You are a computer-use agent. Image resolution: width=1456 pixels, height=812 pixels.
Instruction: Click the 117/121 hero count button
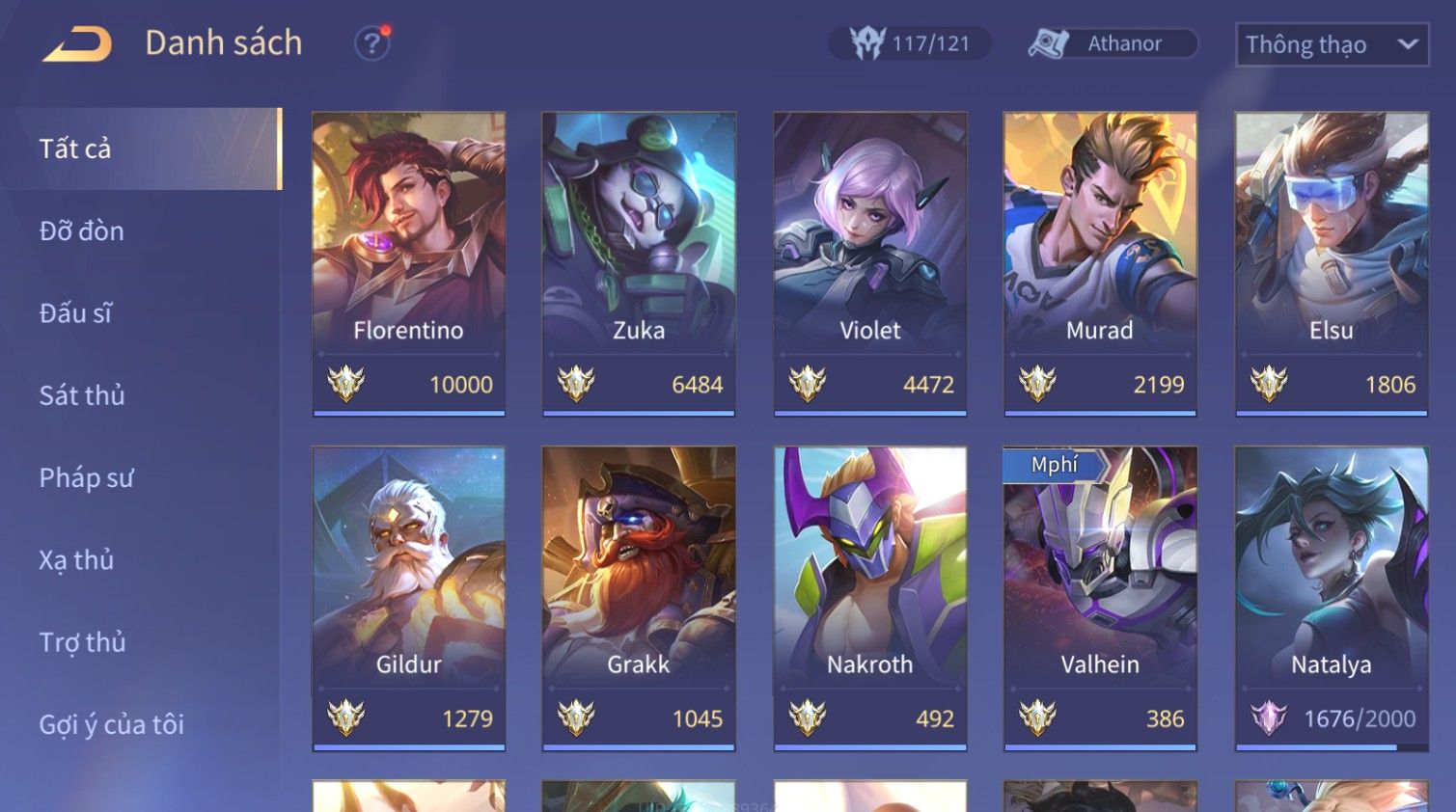(x=910, y=43)
